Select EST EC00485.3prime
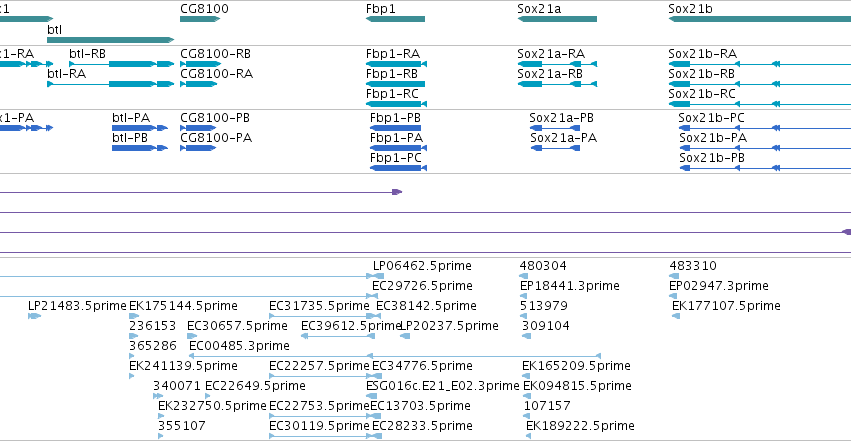 [x=239, y=346]
